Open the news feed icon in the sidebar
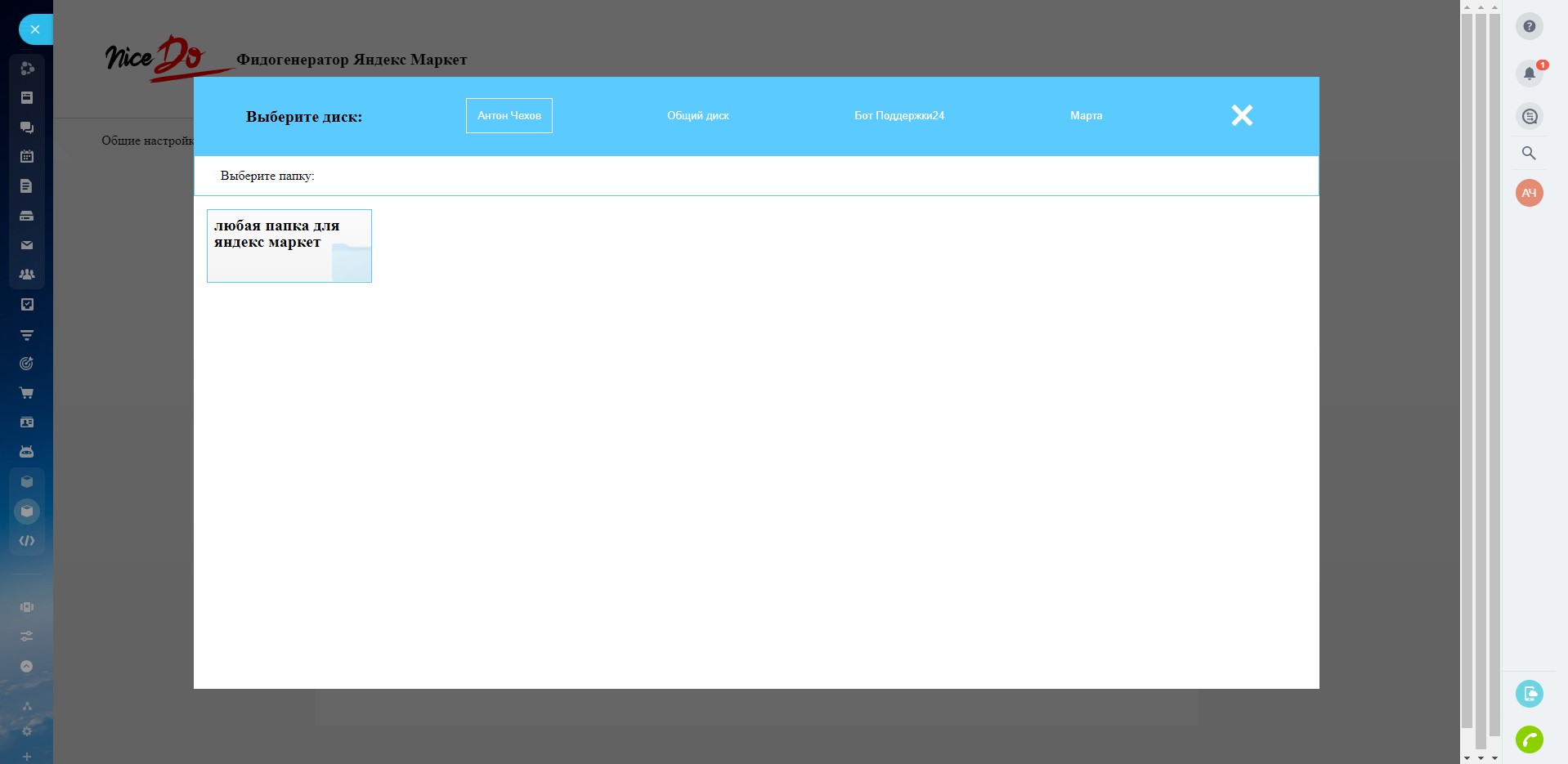This screenshot has height=764, width=1568. (x=27, y=98)
